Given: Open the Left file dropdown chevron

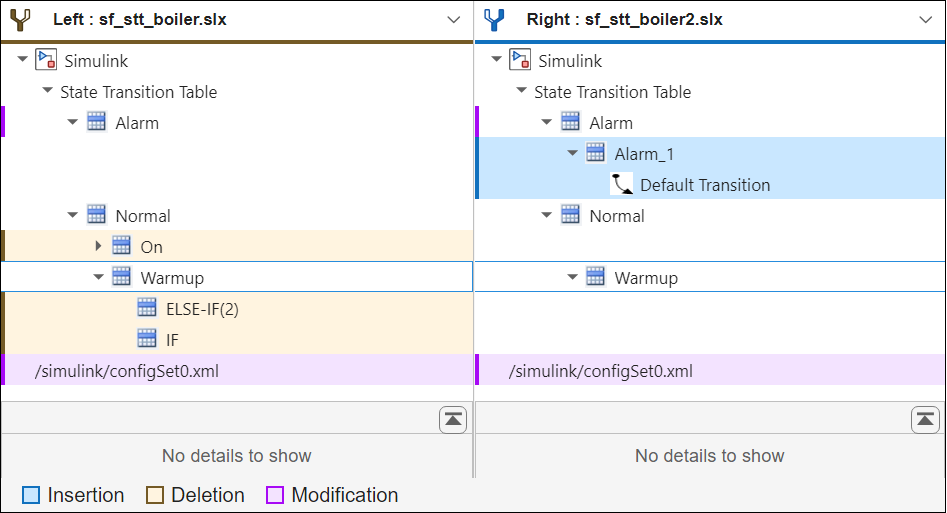Looking at the screenshot, I should coord(453,20).
